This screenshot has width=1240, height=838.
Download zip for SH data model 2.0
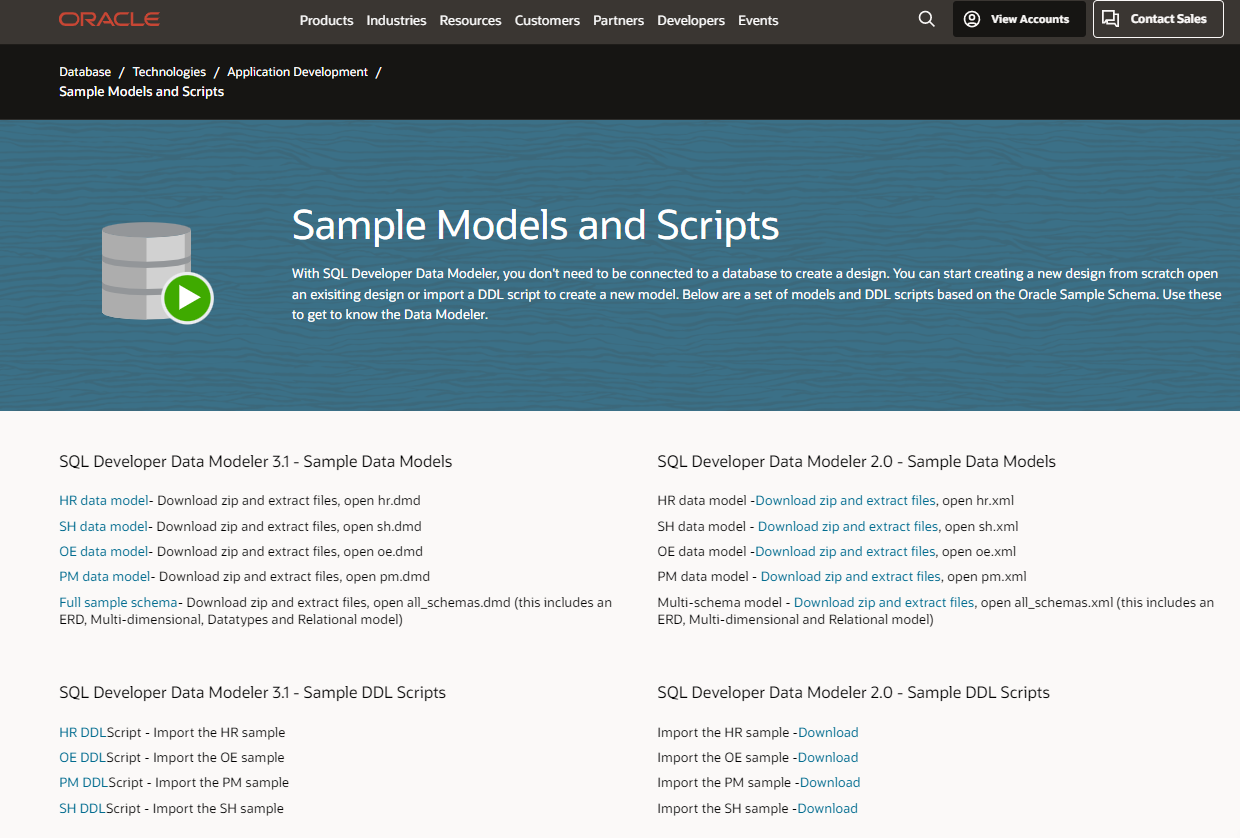(x=848, y=526)
